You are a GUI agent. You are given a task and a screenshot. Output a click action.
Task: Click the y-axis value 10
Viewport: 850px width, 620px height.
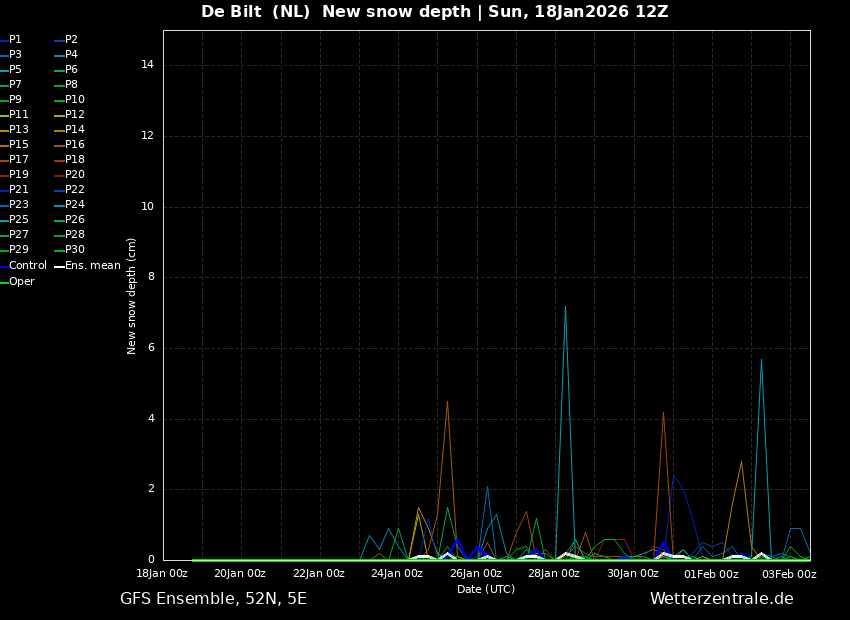(147, 206)
